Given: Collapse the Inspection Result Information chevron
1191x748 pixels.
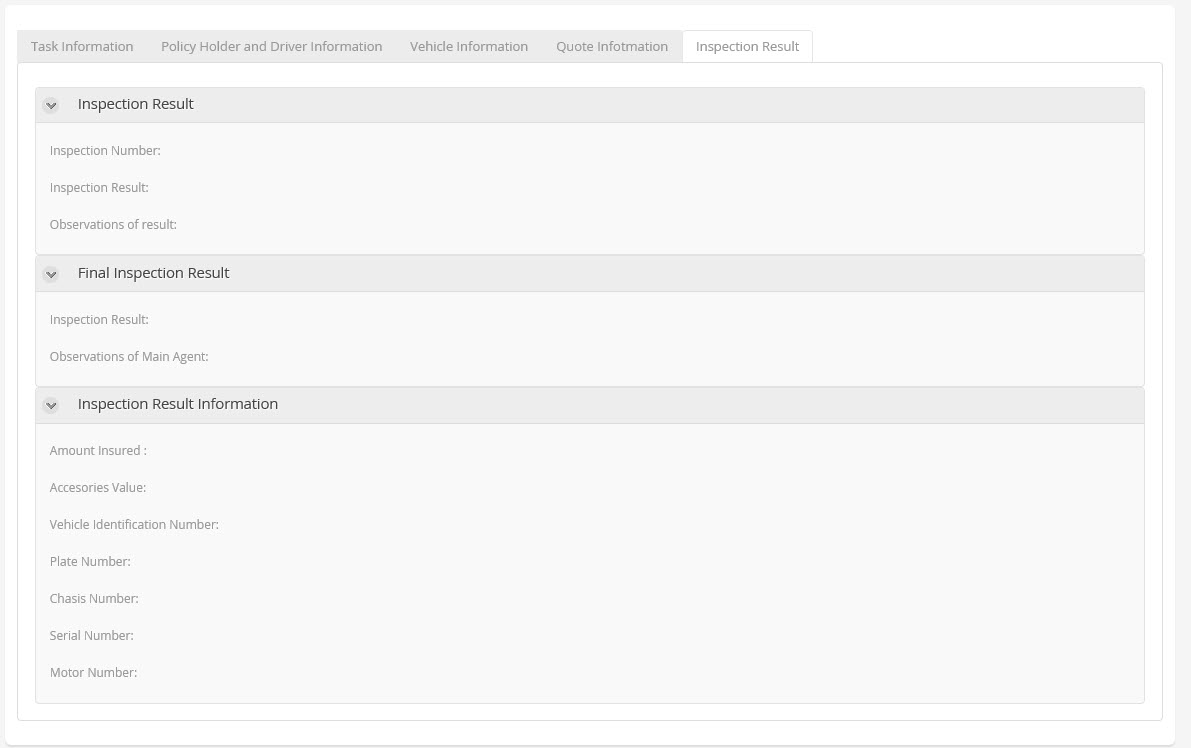Looking at the screenshot, I should [51, 405].
